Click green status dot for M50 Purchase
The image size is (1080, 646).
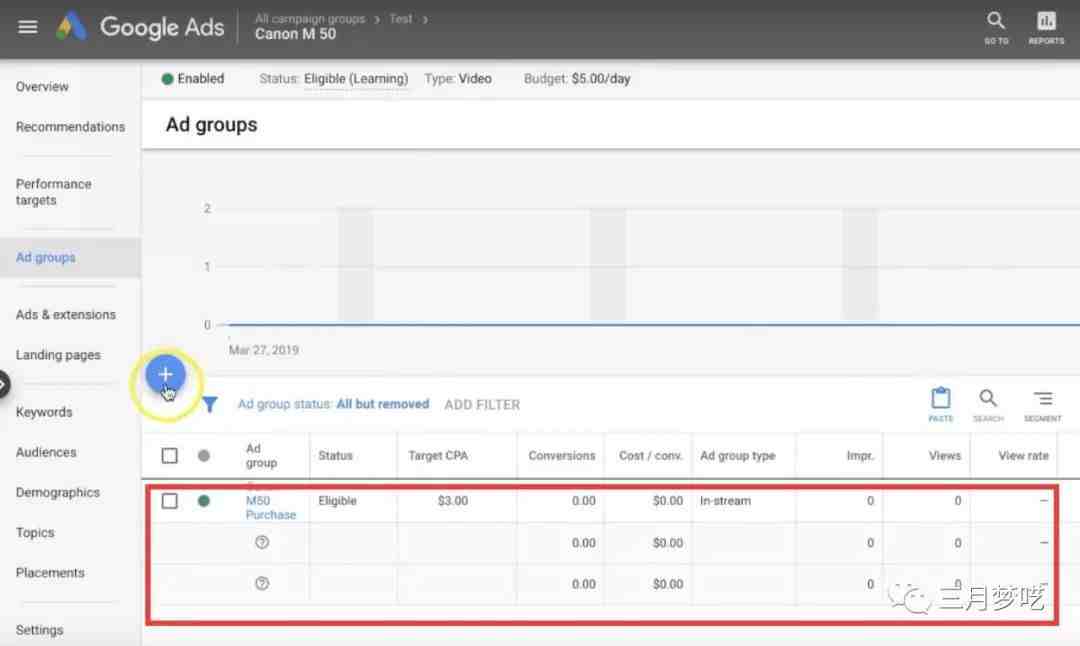pos(204,501)
